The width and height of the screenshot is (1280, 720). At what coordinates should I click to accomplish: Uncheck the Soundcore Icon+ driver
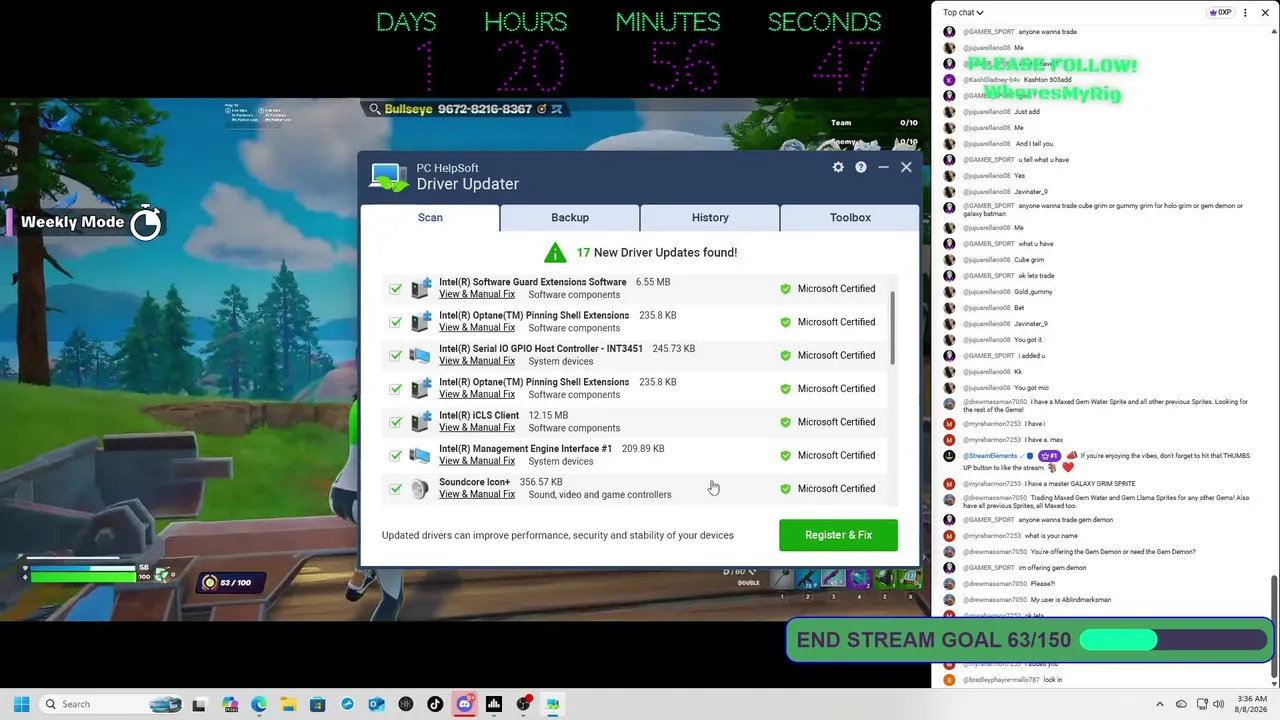point(396,489)
